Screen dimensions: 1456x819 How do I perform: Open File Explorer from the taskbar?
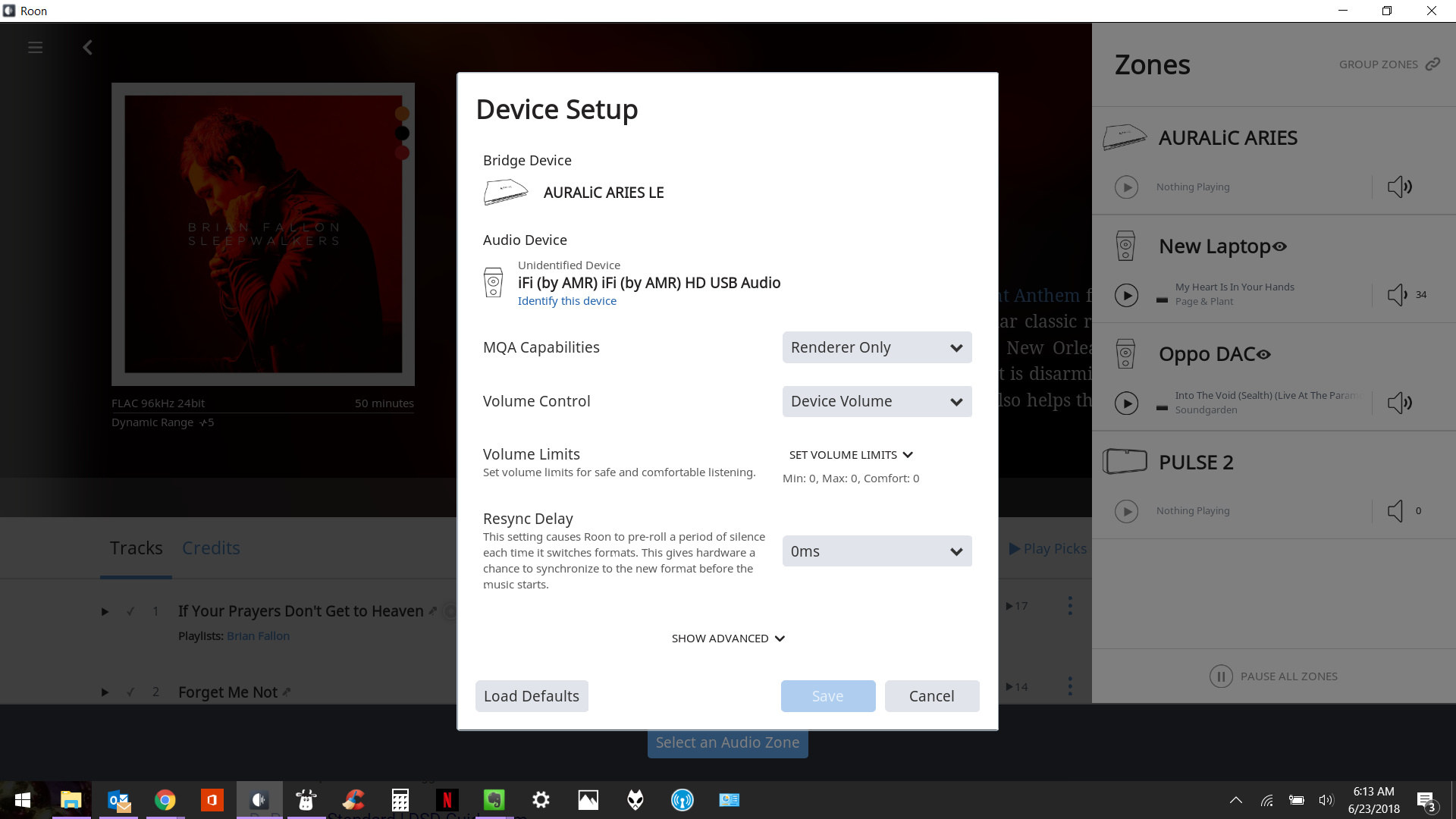coord(71,800)
